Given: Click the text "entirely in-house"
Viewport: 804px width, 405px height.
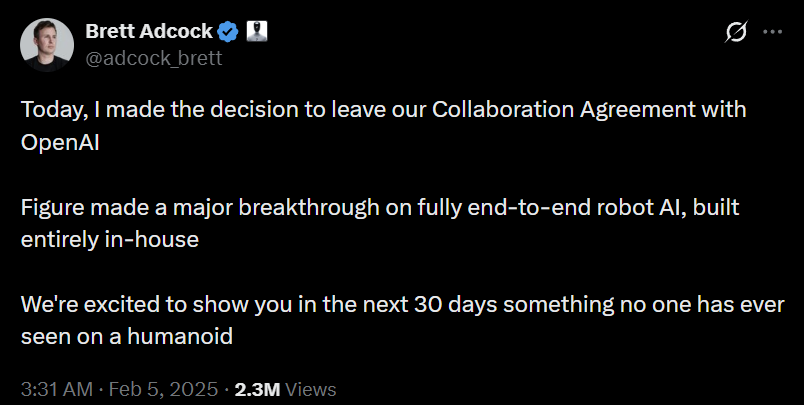Looking at the screenshot, I should (94, 239).
